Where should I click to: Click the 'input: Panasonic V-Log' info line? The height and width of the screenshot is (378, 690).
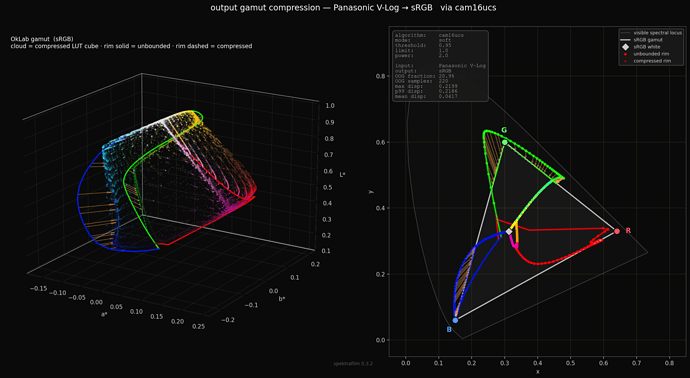click(440, 66)
